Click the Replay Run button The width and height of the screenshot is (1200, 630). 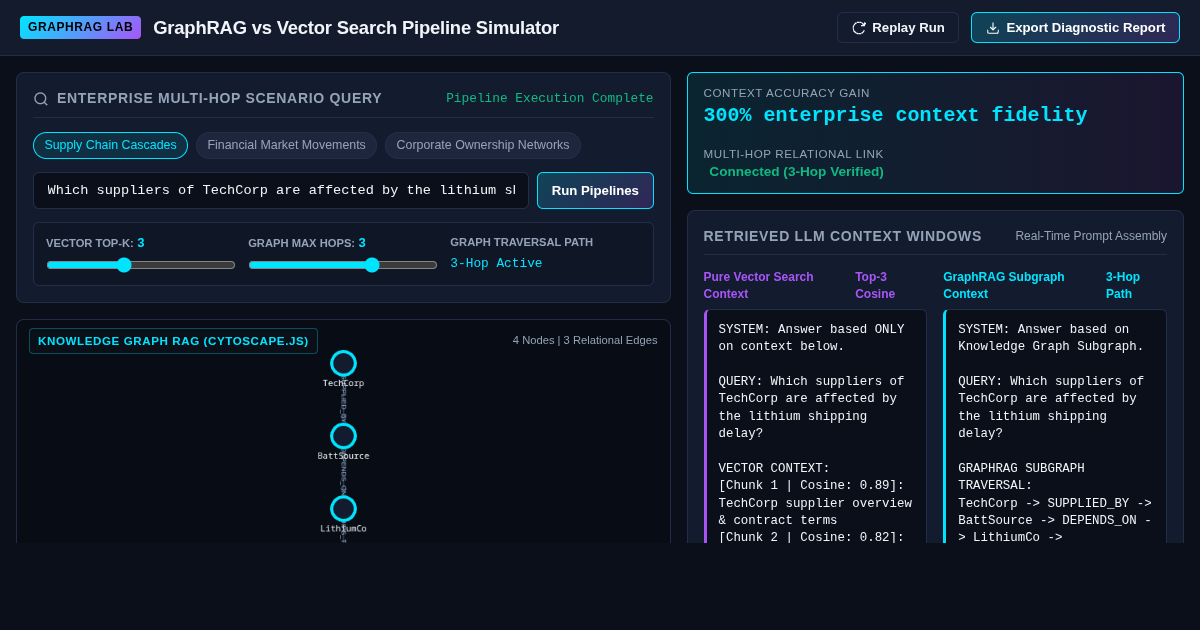[x=897, y=28]
